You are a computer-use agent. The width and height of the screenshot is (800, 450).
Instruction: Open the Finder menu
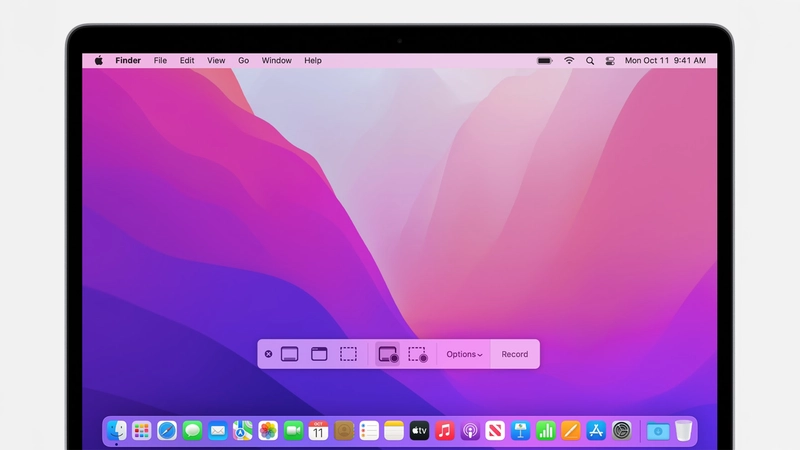(128, 60)
